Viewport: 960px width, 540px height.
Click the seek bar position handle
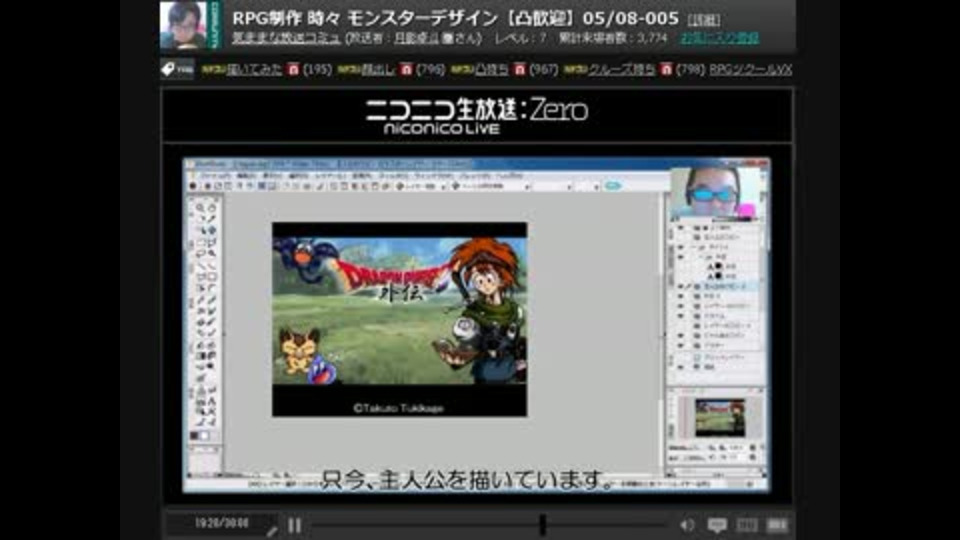pos(542,525)
